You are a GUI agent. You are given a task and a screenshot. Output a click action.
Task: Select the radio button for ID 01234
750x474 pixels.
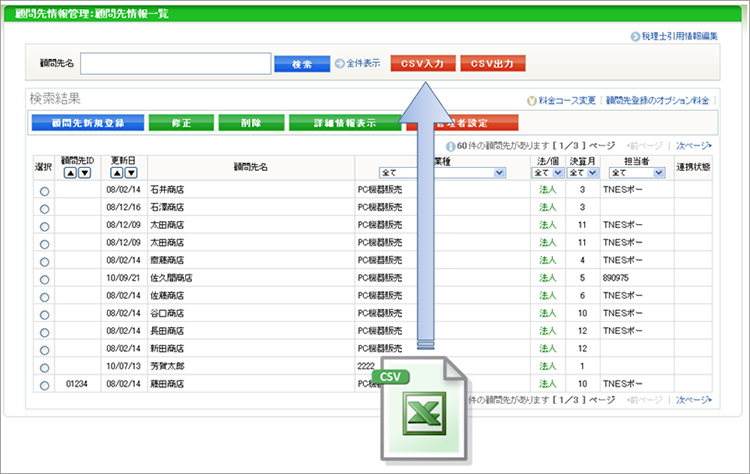click(44, 386)
